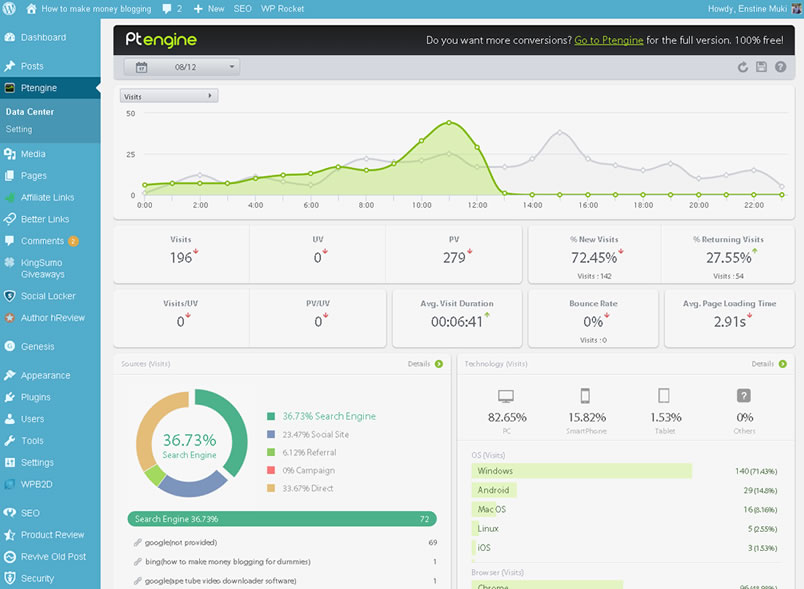Click the PC monitor device icon

pyautogui.click(x=506, y=396)
